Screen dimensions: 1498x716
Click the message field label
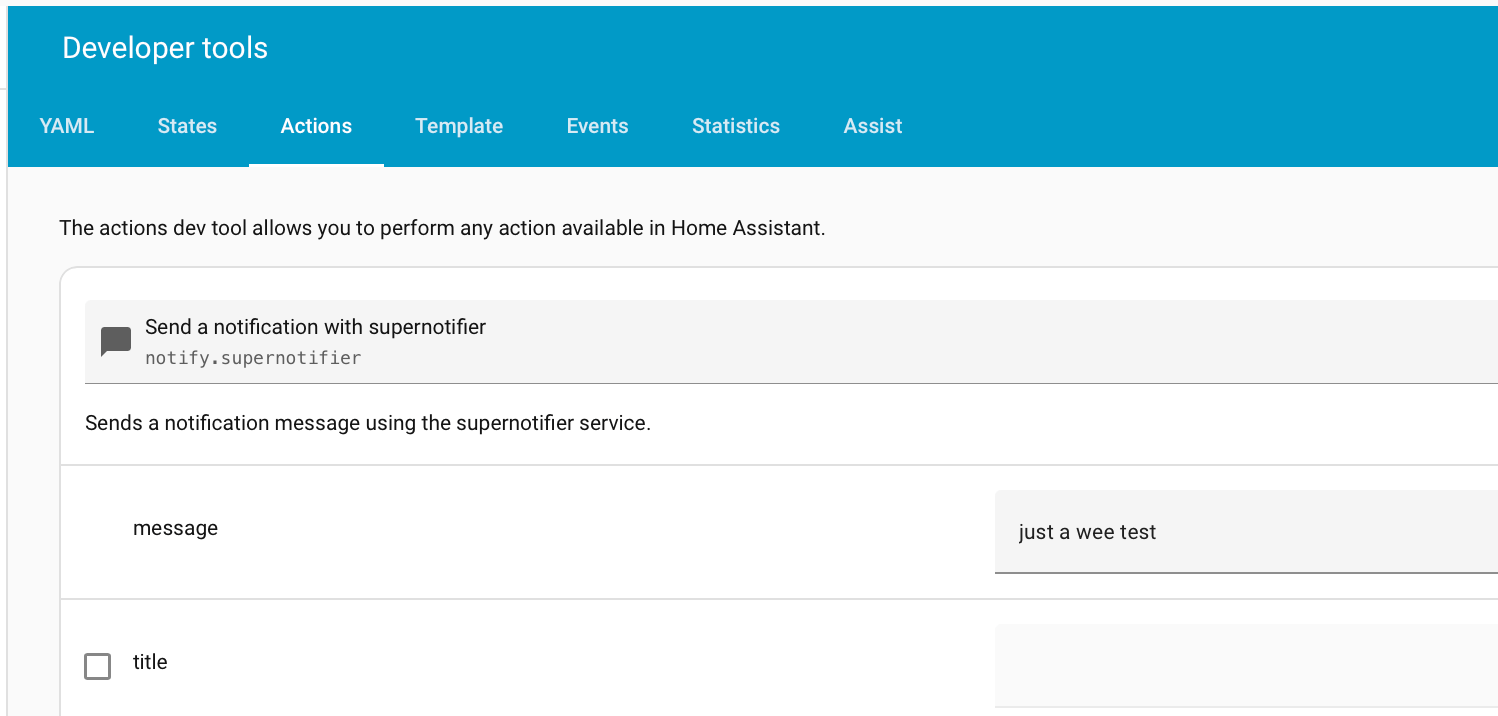(x=175, y=528)
